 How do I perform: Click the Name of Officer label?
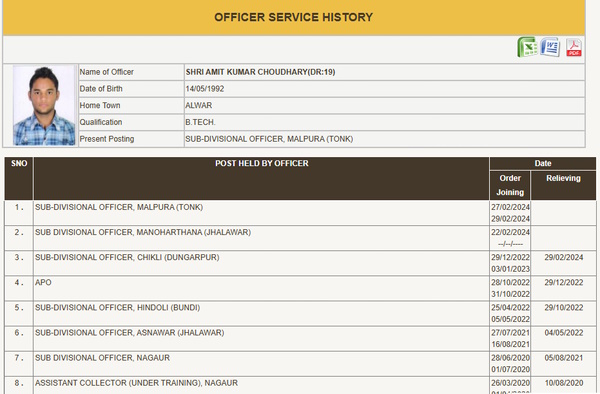click(106, 72)
